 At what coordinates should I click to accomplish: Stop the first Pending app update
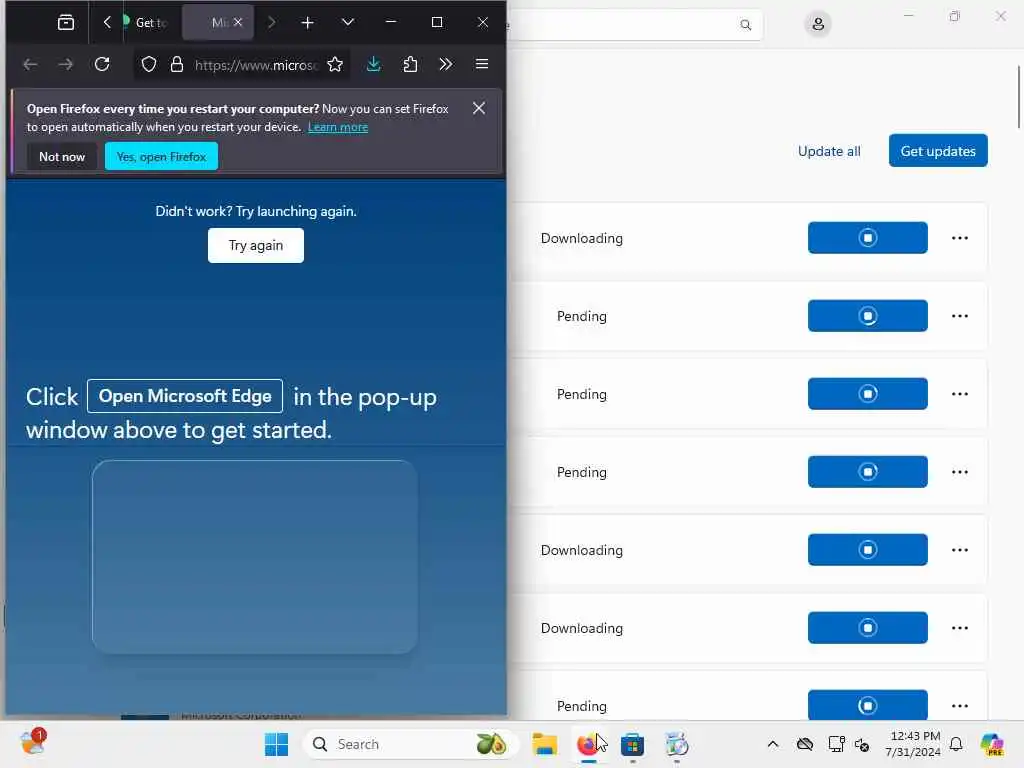(x=867, y=316)
